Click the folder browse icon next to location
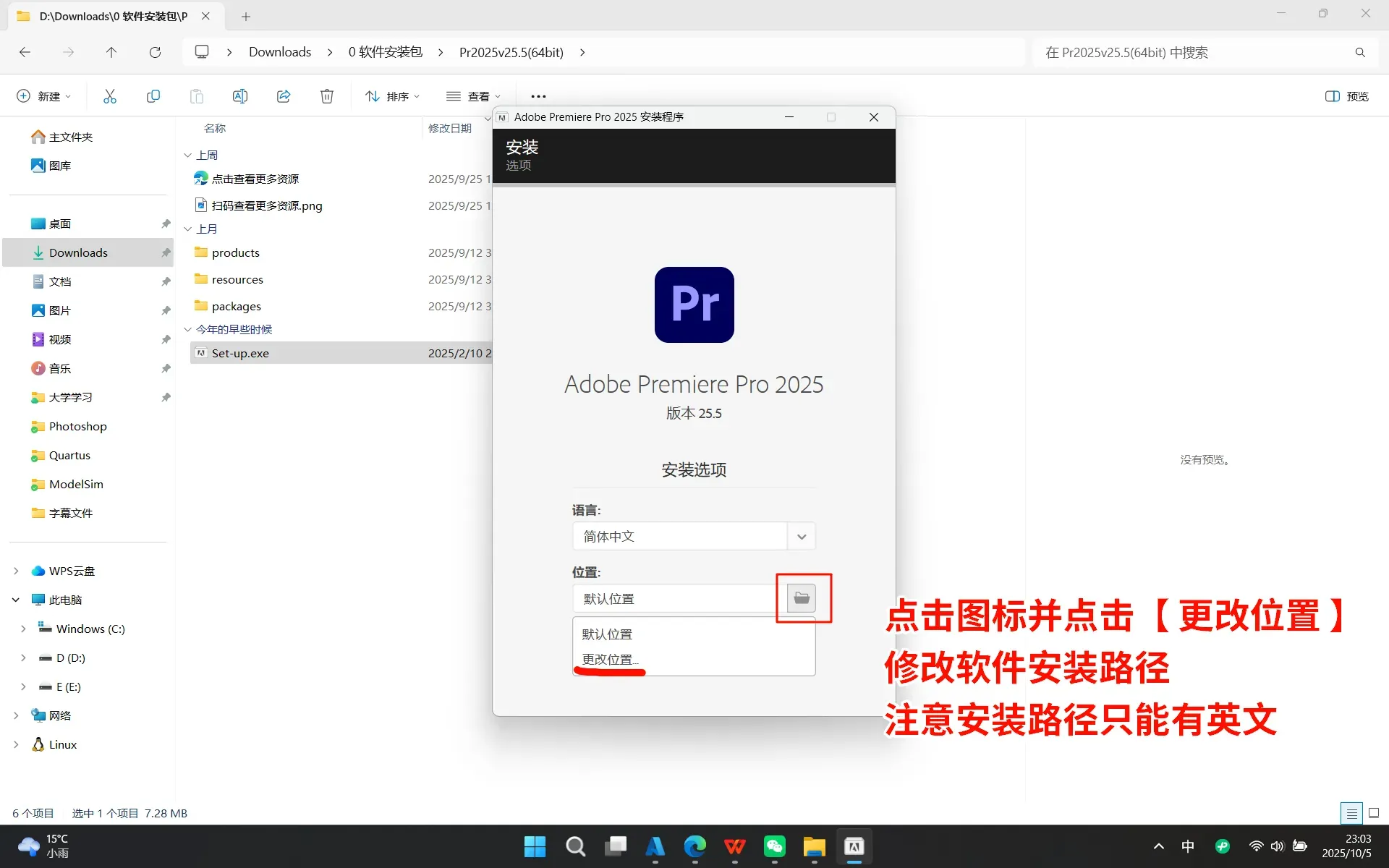 tap(801, 598)
